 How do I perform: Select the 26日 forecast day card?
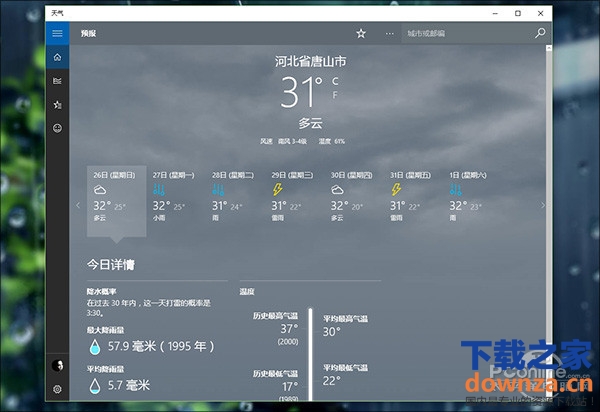(116, 201)
